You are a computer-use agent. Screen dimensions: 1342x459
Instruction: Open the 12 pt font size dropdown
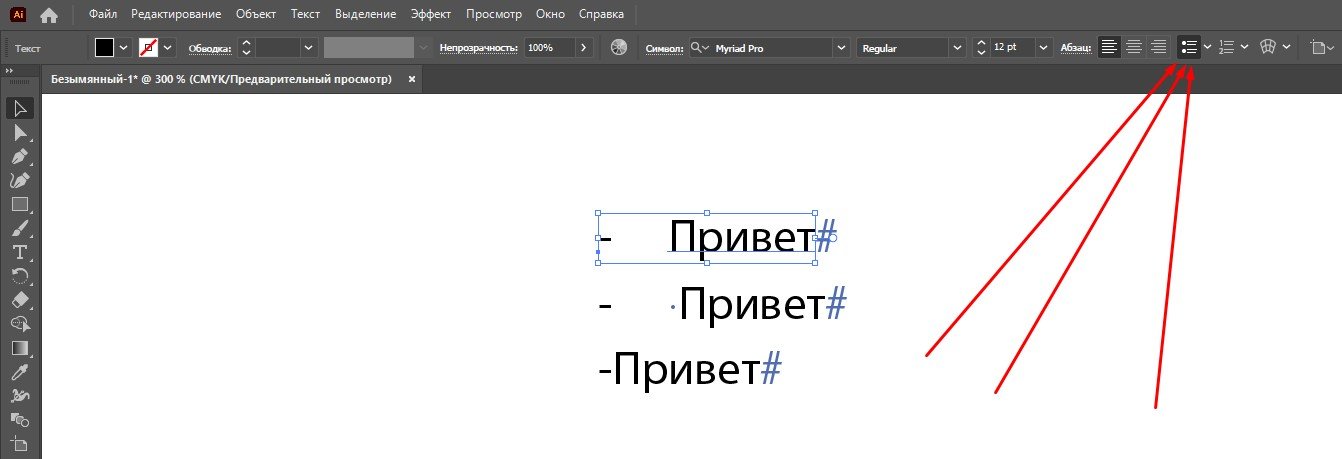(x=1045, y=47)
